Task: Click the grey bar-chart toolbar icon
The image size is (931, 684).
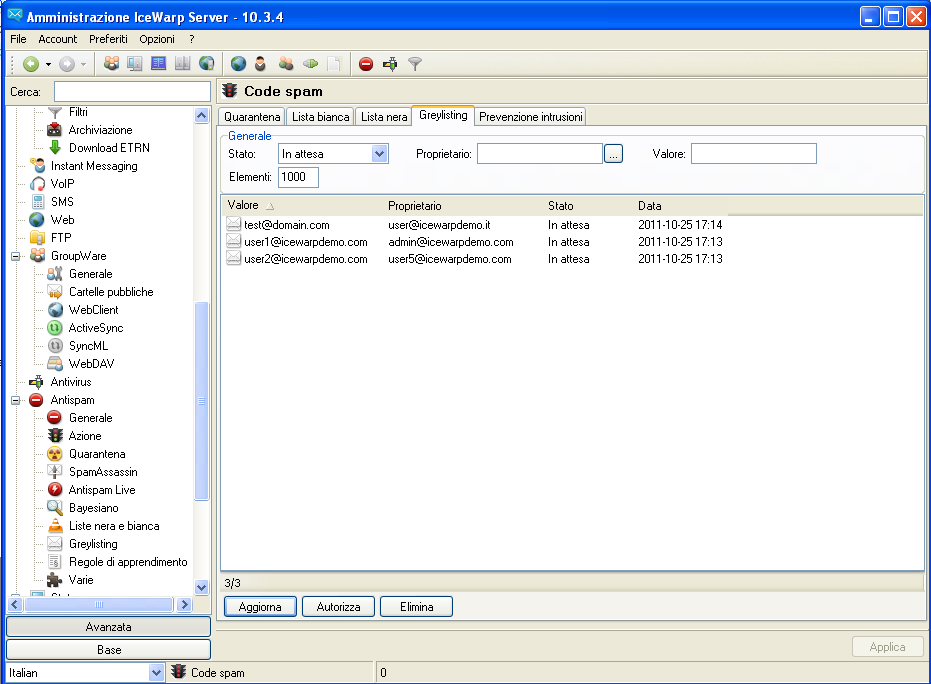Action: (182, 63)
